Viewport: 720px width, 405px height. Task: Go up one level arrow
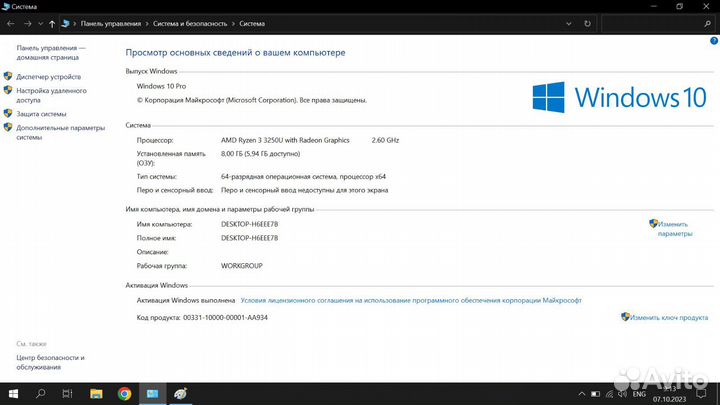click(x=52, y=24)
